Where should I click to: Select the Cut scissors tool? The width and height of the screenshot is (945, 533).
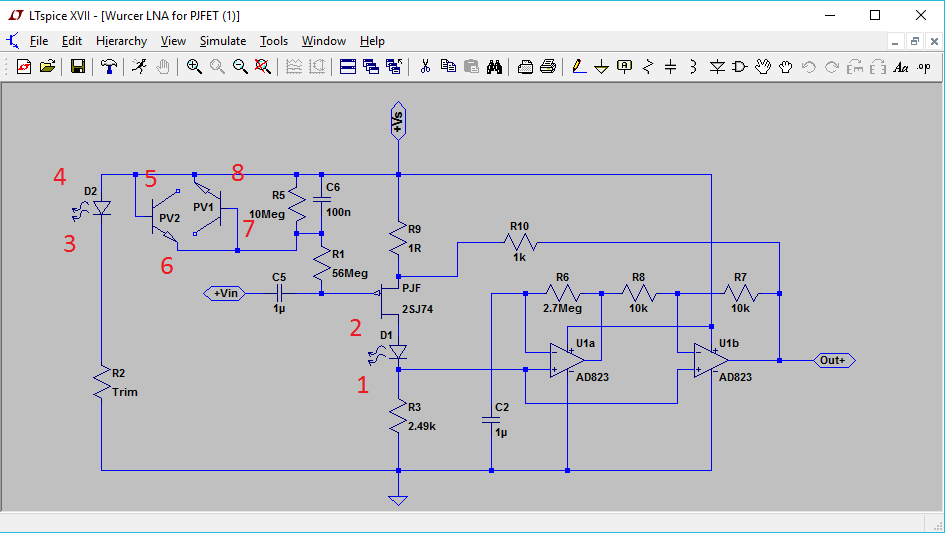pyautogui.click(x=425, y=66)
